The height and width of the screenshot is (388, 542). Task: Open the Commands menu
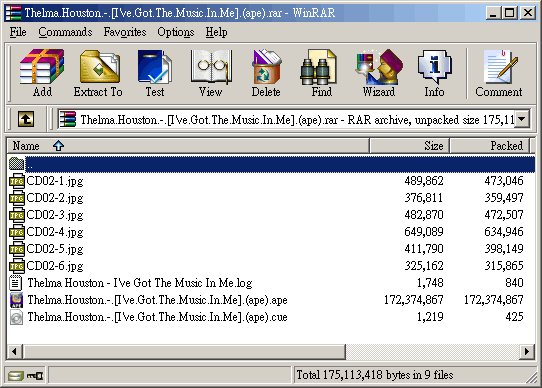pyautogui.click(x=65, y=32)
